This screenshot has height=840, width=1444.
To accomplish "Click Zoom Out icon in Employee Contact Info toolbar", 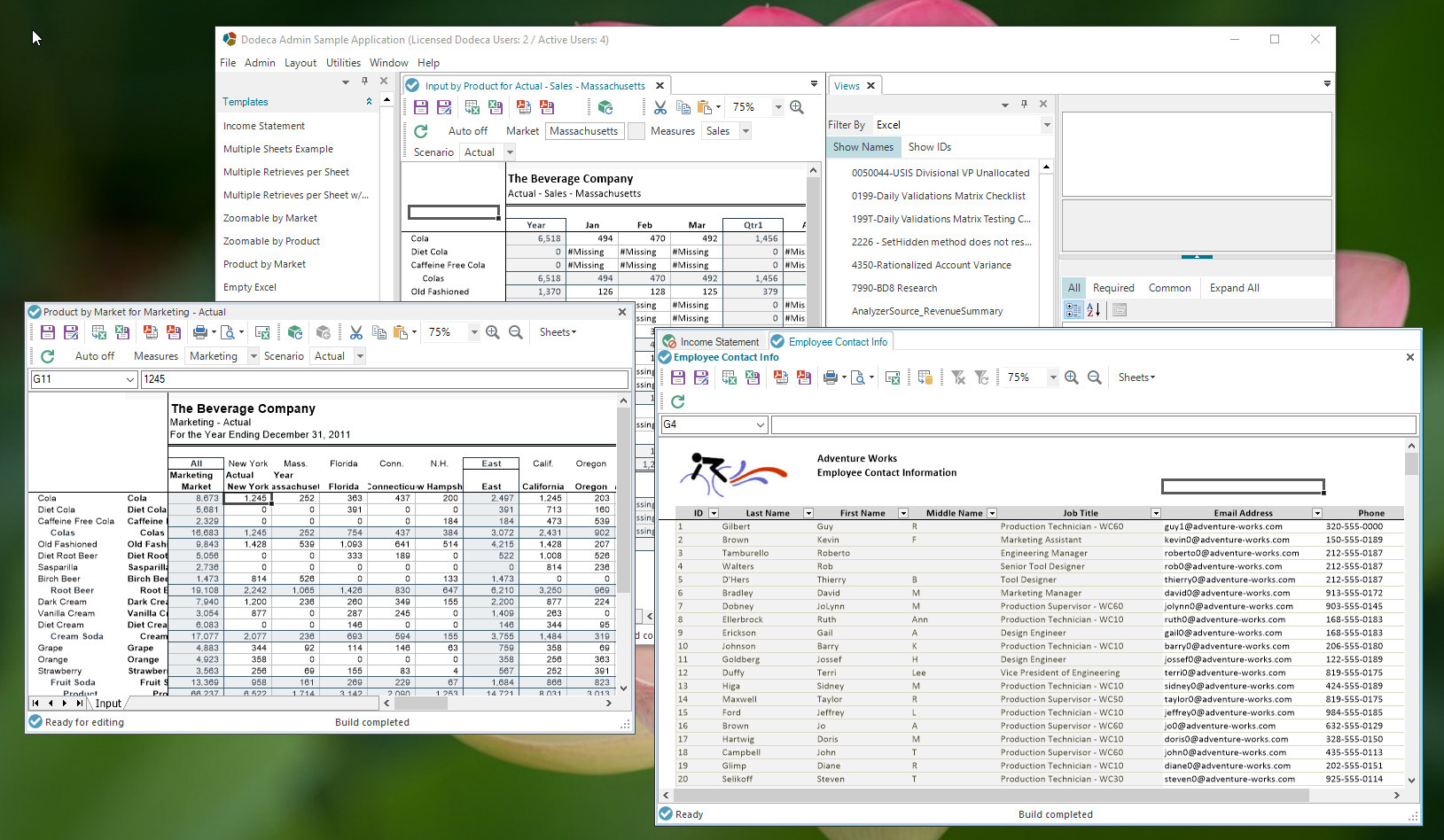I will coord(1095,377).
